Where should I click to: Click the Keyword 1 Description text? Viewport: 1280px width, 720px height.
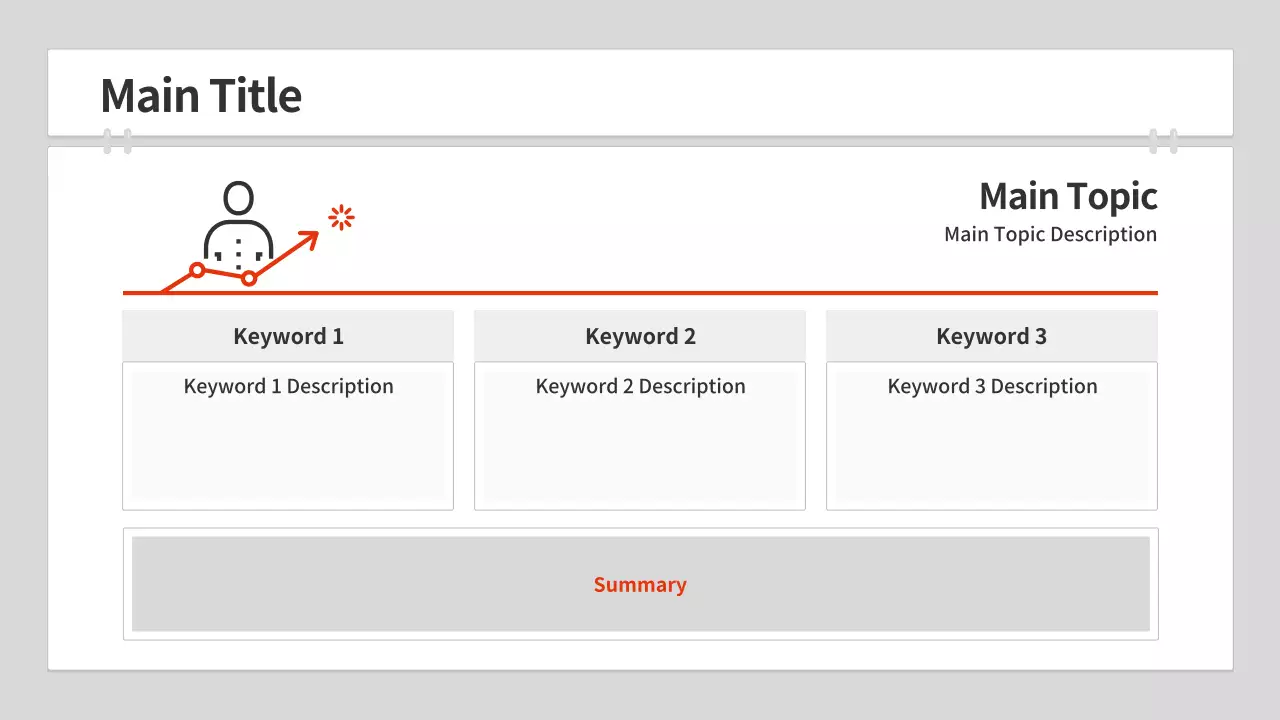[288, 386]
